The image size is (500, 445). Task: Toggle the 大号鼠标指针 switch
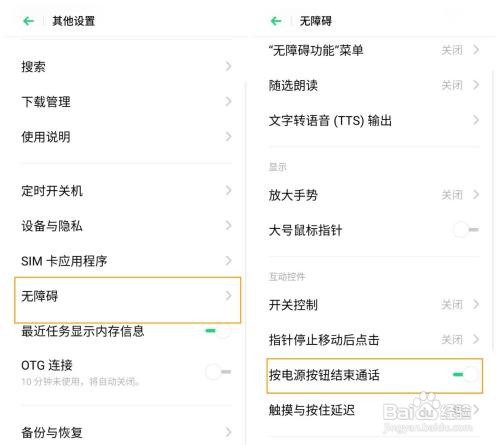tap(466, 230)
